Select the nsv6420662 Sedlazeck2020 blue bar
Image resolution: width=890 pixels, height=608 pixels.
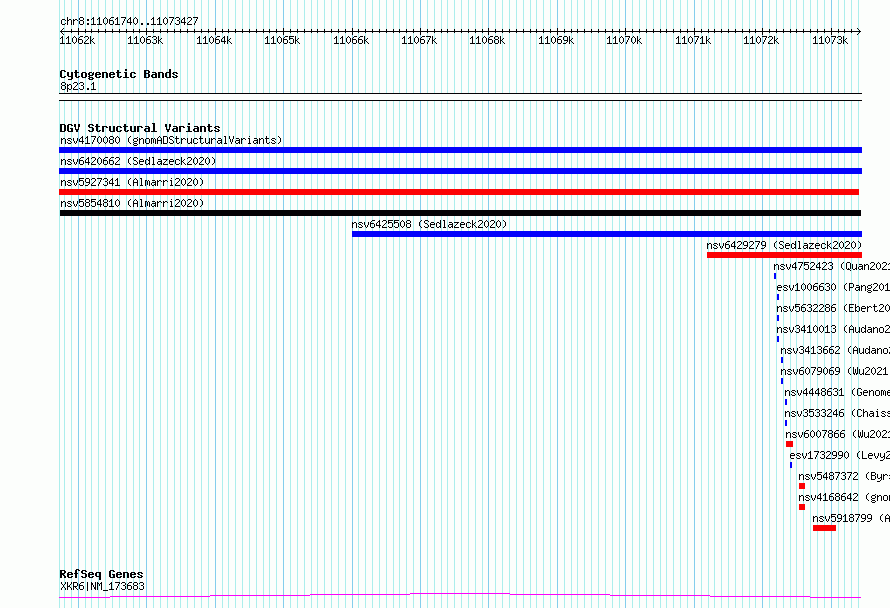click(460, 171)
